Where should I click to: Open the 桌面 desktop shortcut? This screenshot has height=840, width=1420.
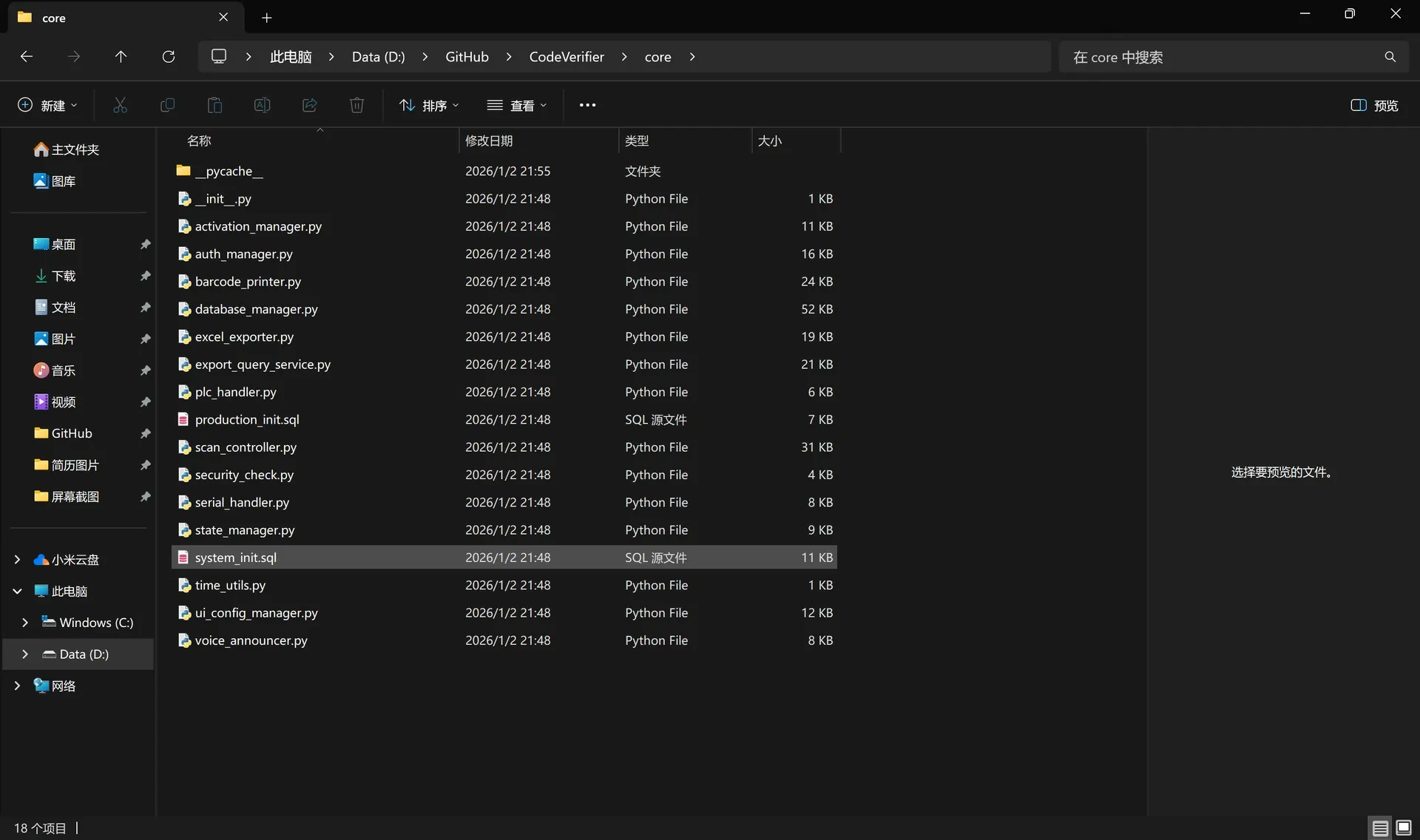point(55,244)
